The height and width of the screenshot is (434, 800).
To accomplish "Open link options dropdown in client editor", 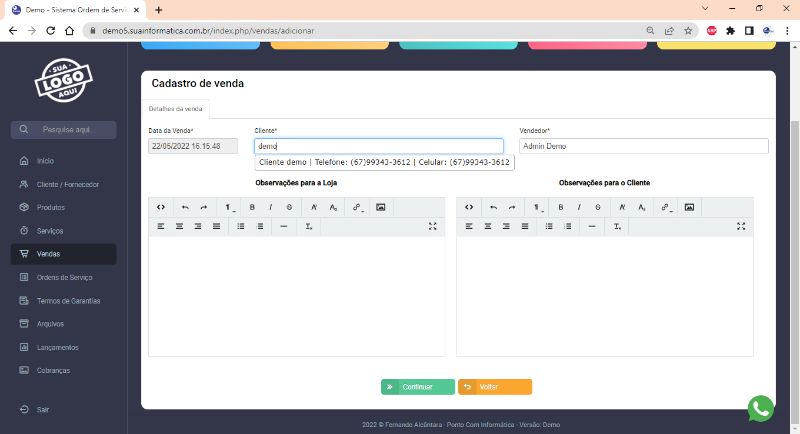I will click(x=666, y=207).
